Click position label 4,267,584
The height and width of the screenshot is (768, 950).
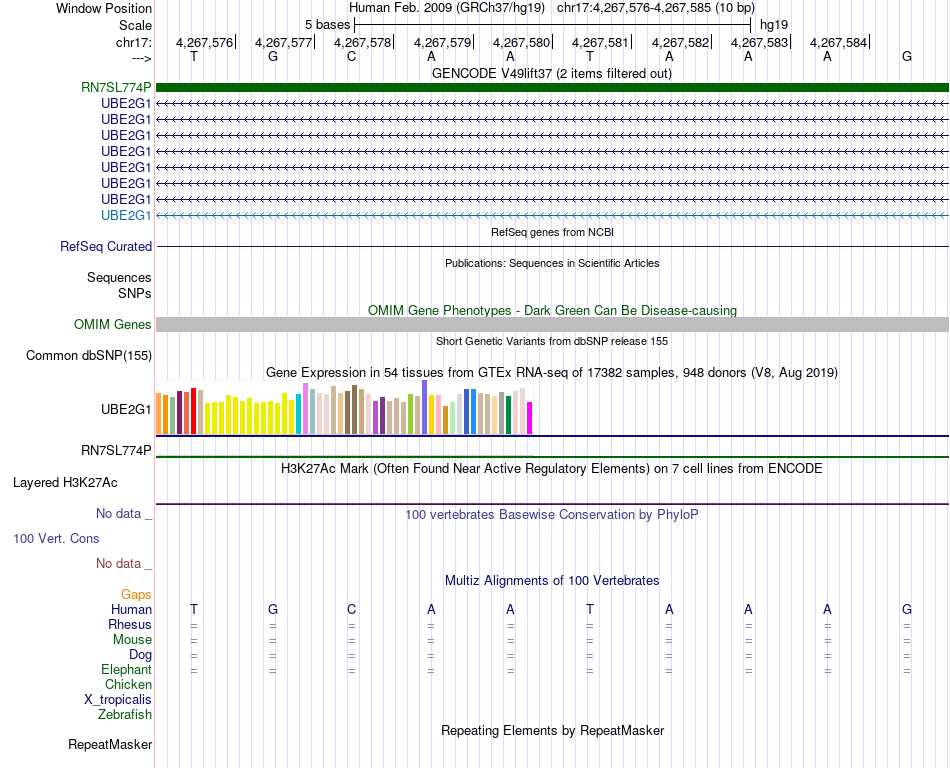839,42
